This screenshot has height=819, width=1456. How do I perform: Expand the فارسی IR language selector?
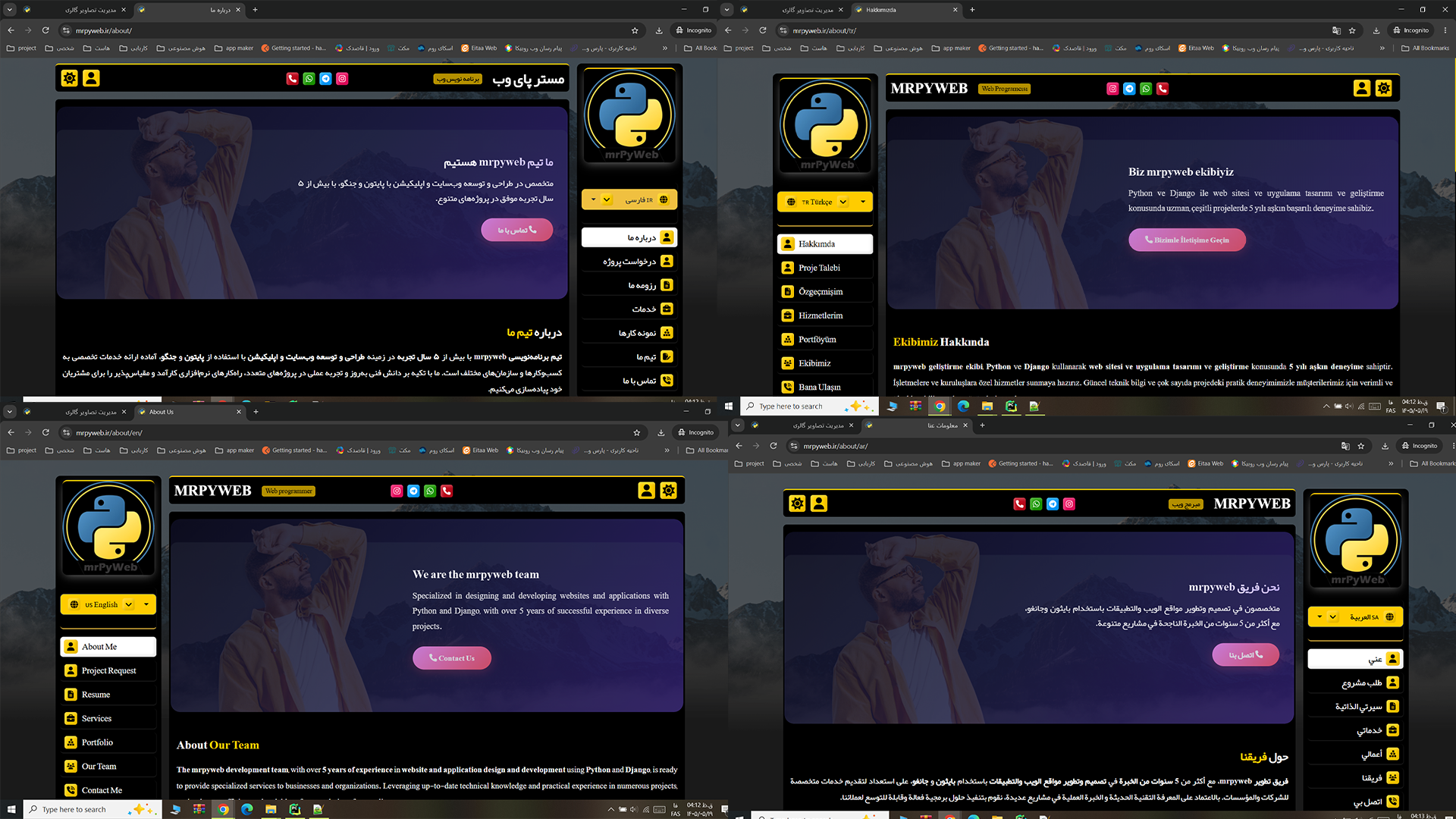click(629, 199)
